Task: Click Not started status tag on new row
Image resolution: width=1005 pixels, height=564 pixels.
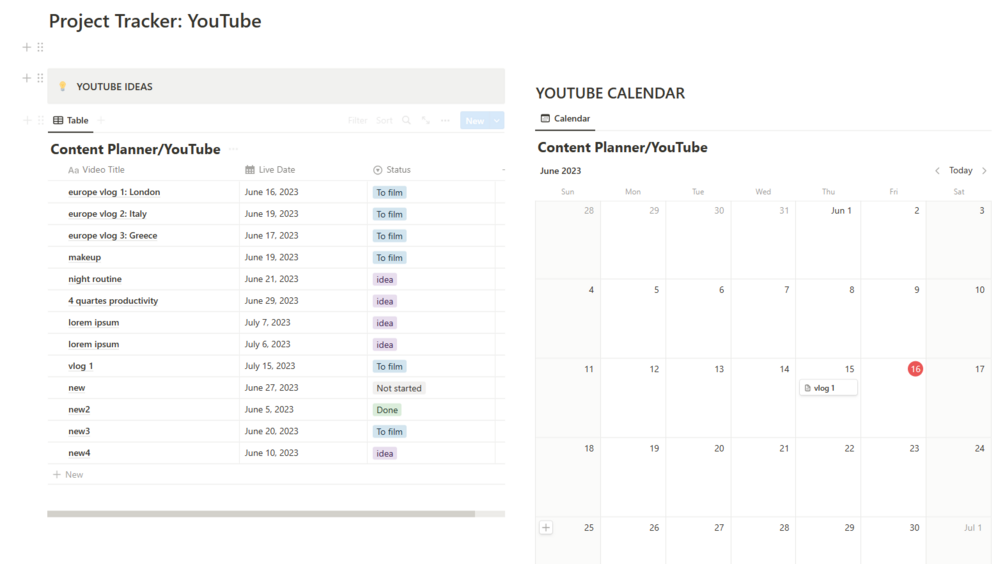Action: click(x=399, y=388)
